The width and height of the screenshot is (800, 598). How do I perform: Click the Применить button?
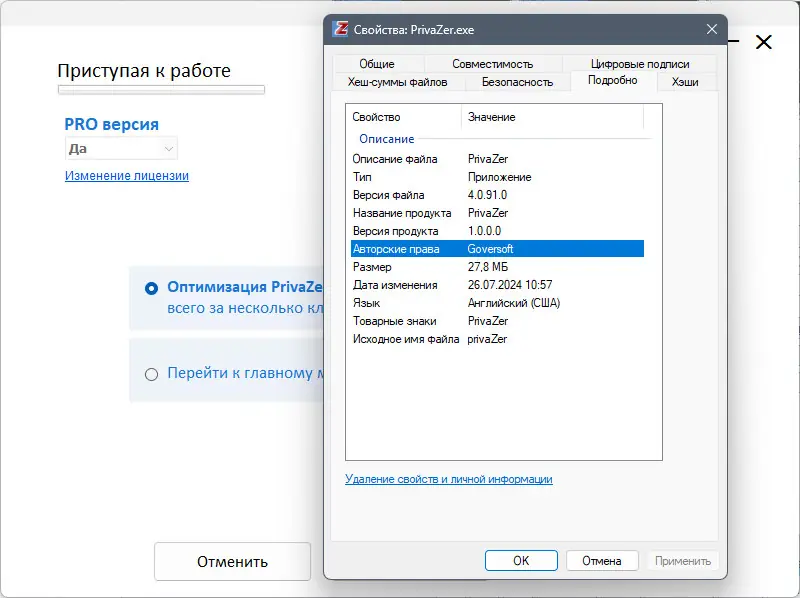[683, 561]
